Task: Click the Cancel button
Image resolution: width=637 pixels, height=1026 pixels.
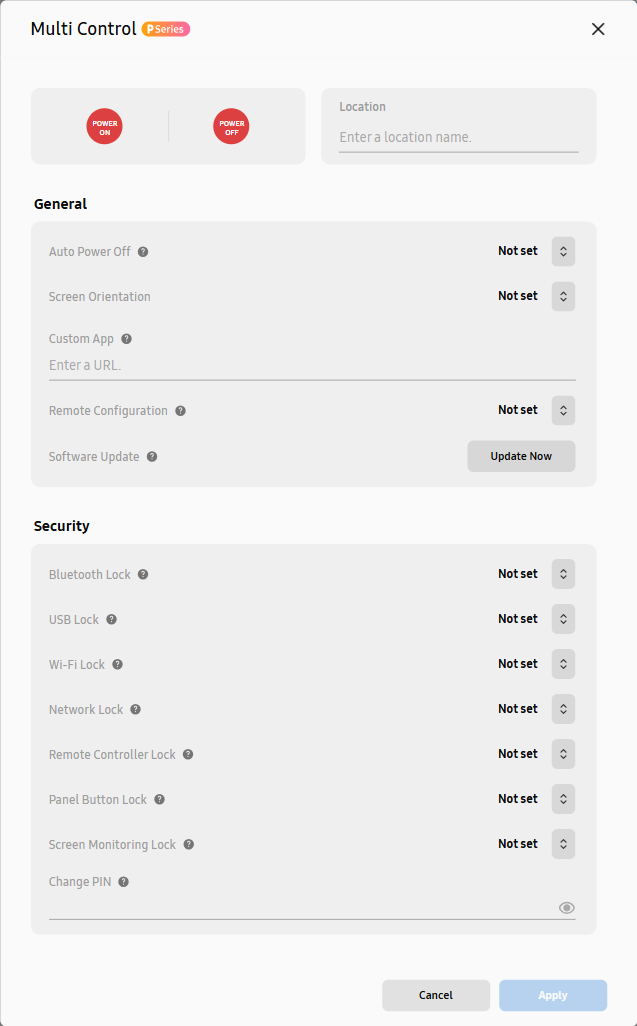Action: tap(436, 995)
